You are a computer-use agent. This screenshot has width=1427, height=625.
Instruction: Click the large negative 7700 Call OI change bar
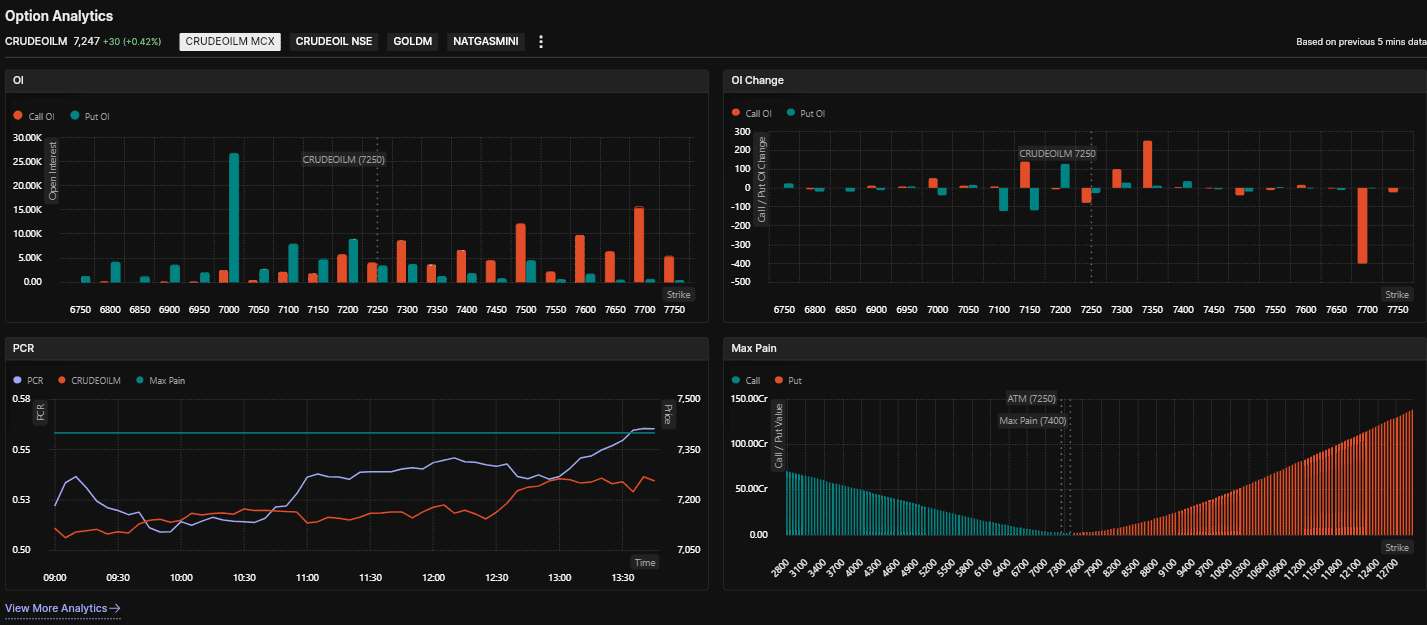[1362, 225]
